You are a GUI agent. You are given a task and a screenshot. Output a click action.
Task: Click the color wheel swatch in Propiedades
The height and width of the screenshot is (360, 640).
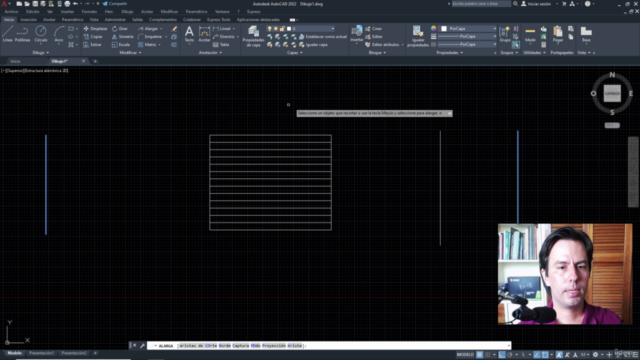[x=433, y=29]
